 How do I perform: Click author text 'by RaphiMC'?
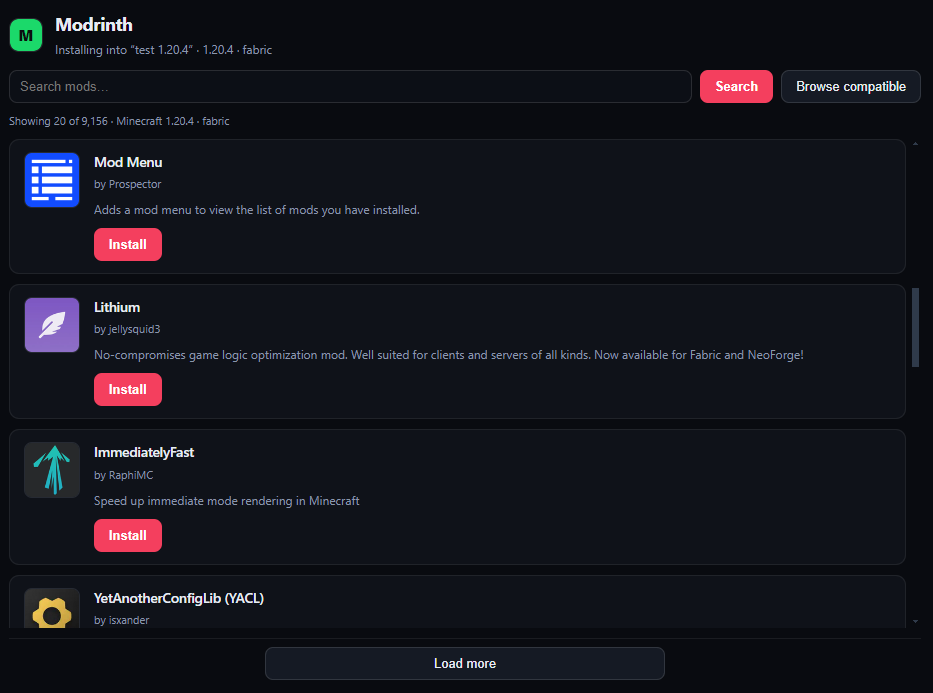pos(123,475)
